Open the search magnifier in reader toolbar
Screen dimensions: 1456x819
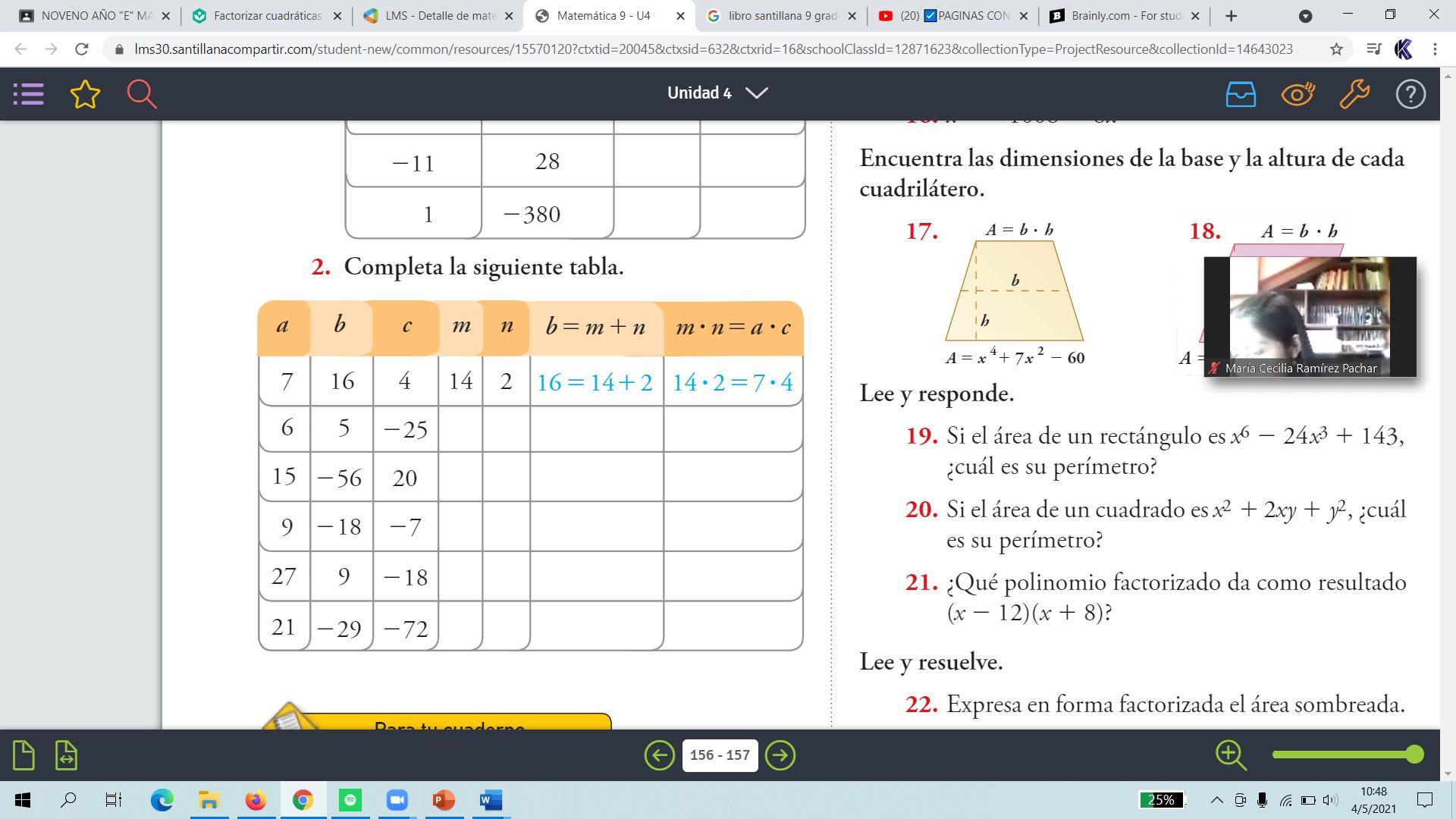(x=142, y=94)
